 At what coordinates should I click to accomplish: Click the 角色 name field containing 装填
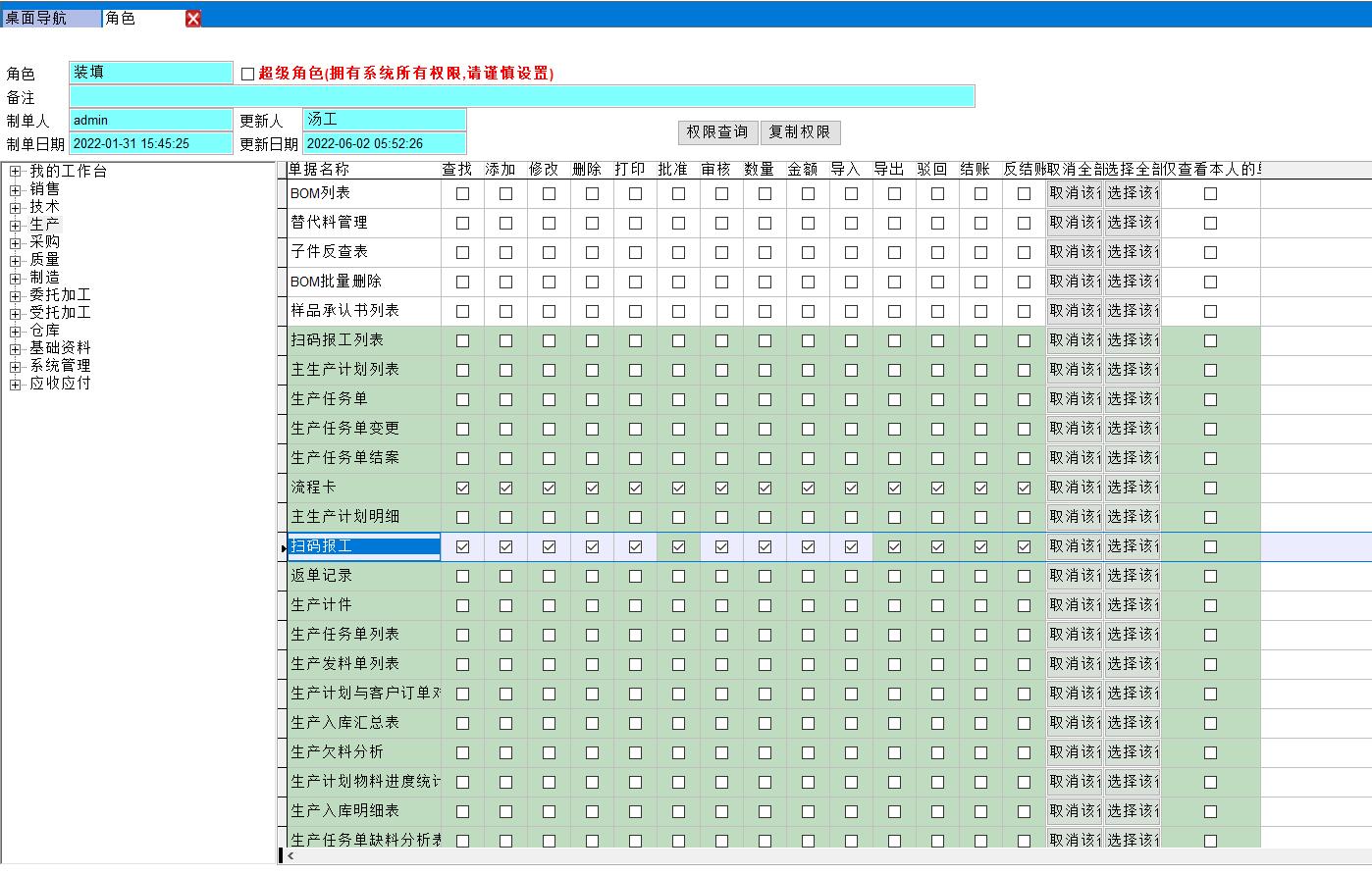151,73
